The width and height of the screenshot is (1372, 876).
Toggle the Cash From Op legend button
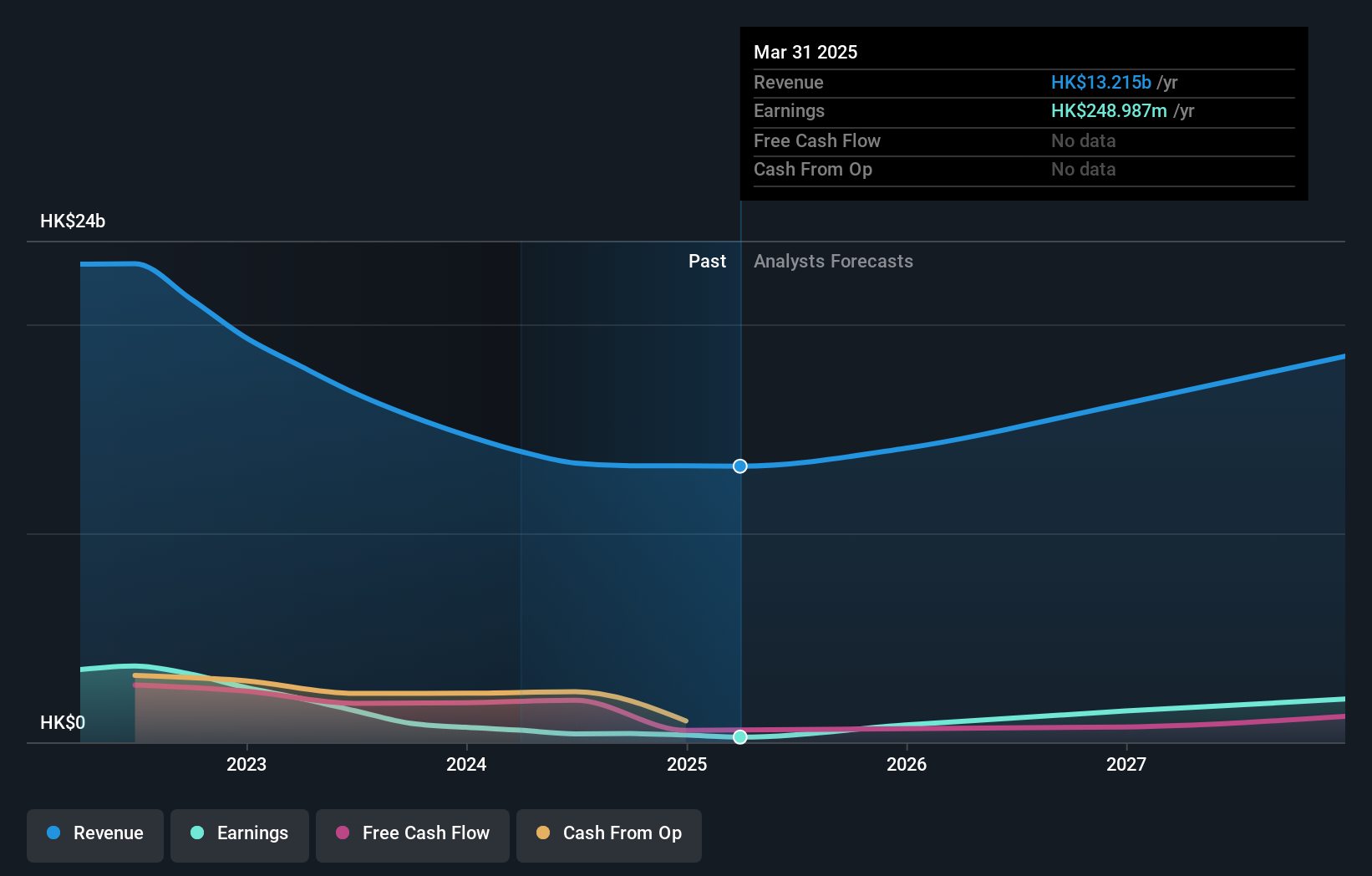(x=609, y=835)
